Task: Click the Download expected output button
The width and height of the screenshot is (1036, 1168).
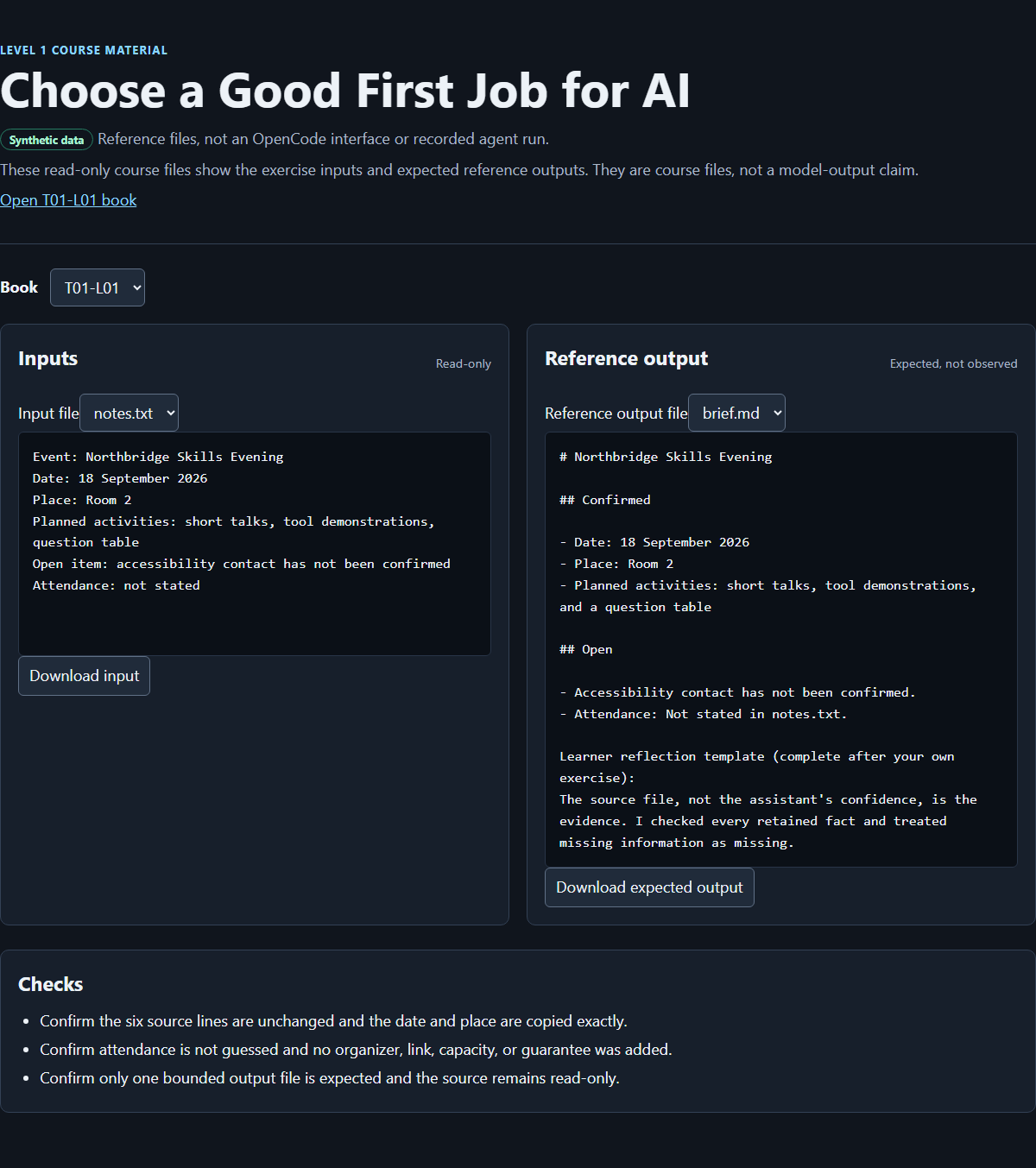Action: tap(649, 887)
